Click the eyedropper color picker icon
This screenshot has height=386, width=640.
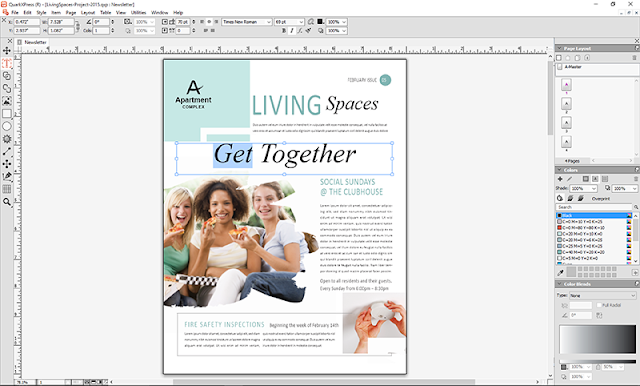click(561, 272)
